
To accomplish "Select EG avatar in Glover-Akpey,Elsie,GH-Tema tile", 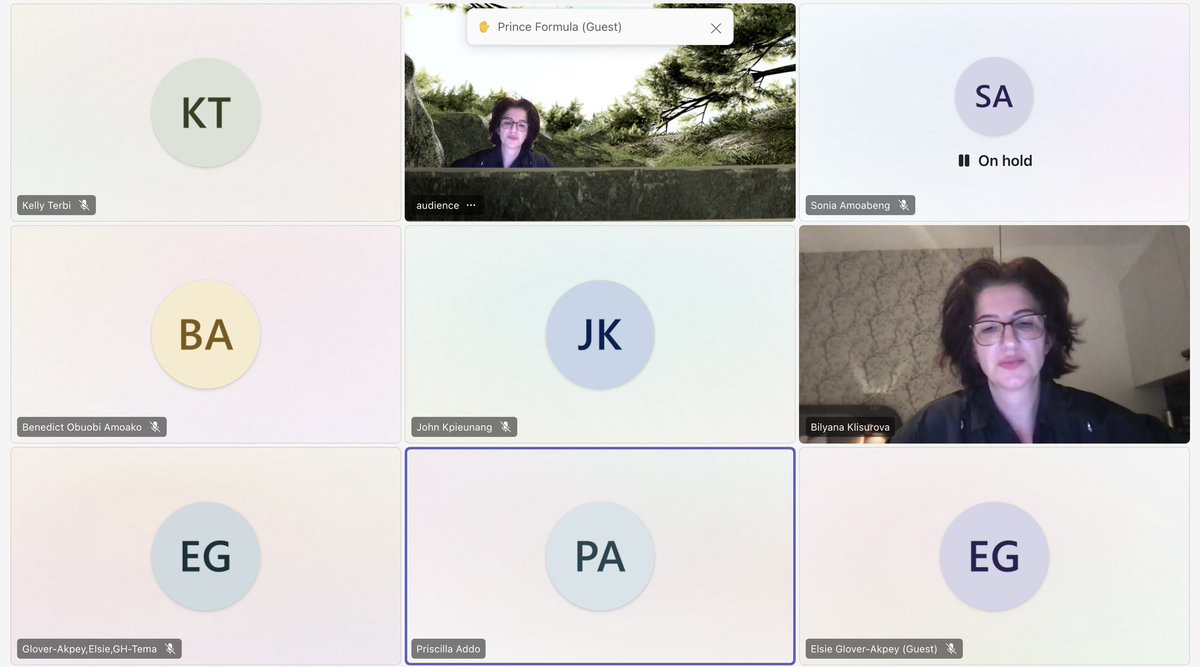I will pyautogui.click(x=206, y=556).
